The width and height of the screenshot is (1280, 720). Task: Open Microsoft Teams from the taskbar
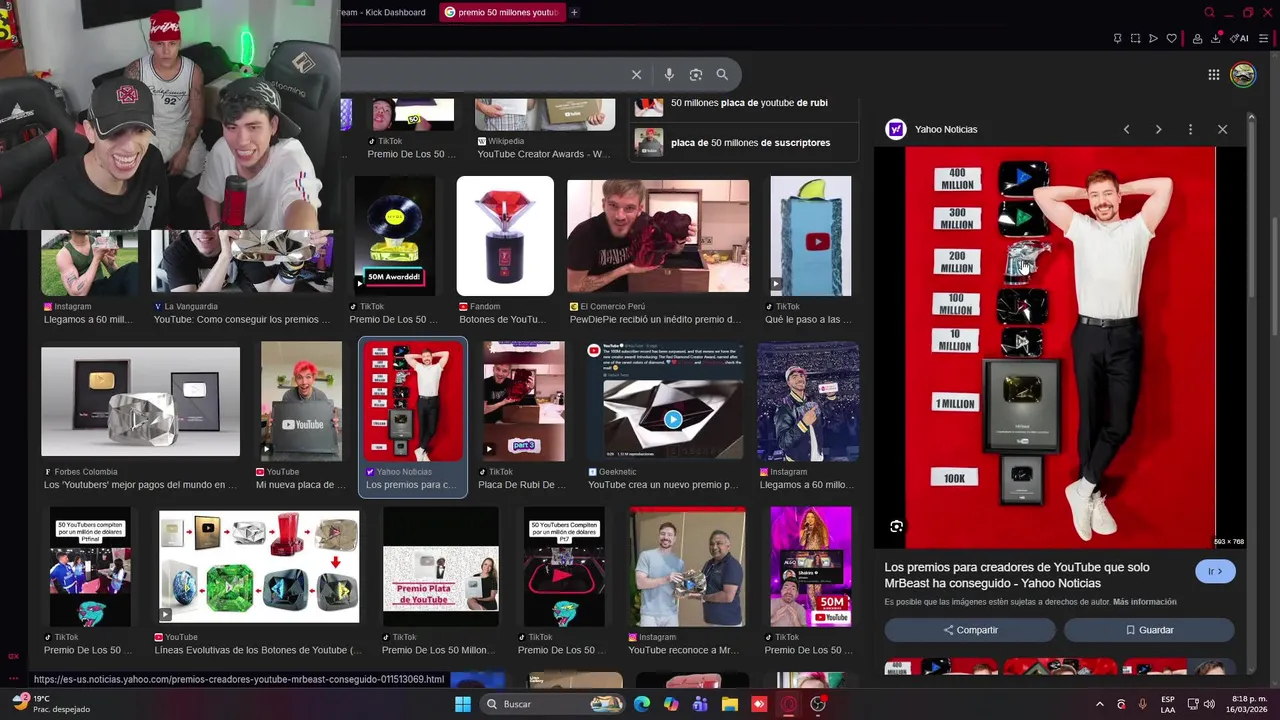(701, 704)
